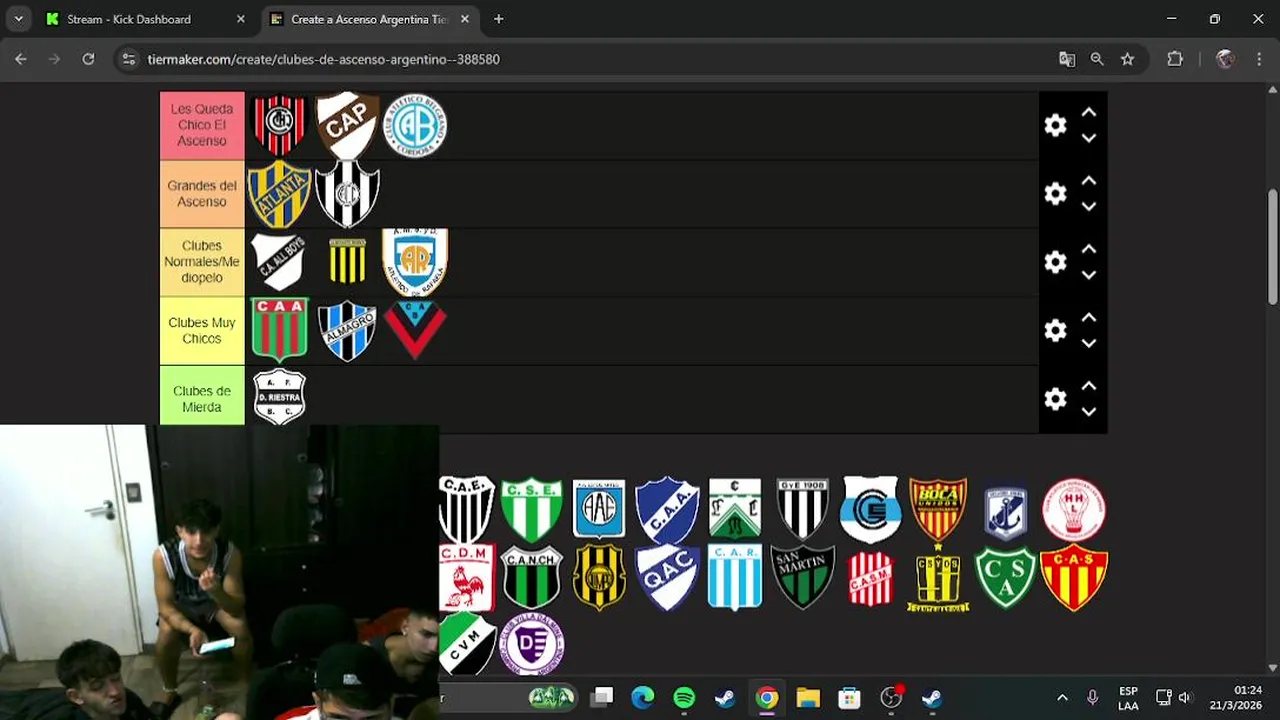This screenshot has width=1280, height=720.
Task: Move Clubes Muy Chicos tier up
Action: [1089, 318]
